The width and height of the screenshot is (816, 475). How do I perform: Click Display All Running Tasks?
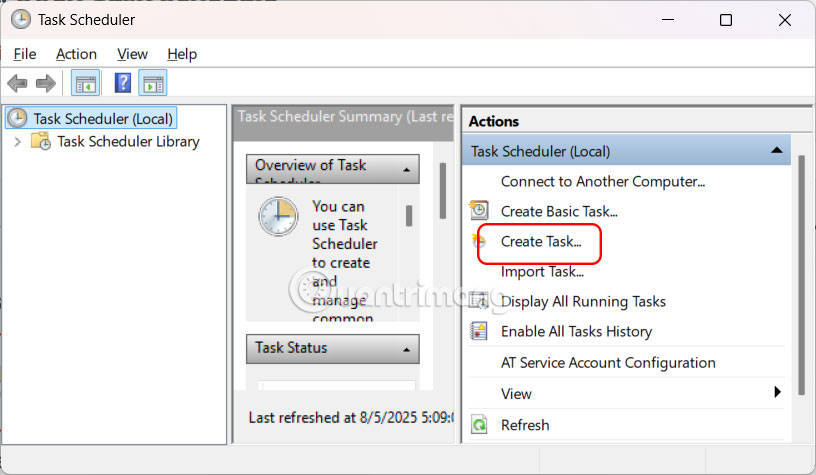pos(583,301)
